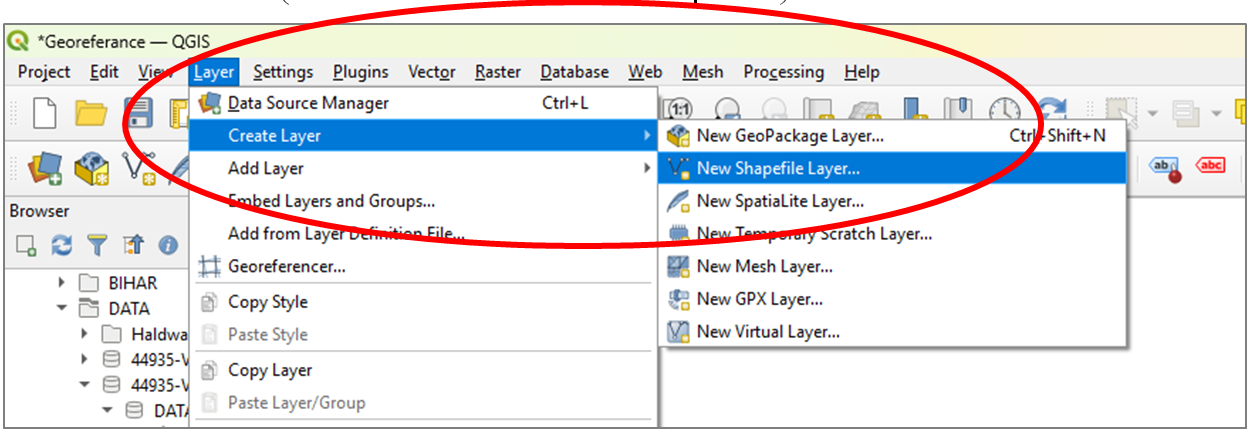Choose Embed Layers and Groups menu item

[423, 201]
